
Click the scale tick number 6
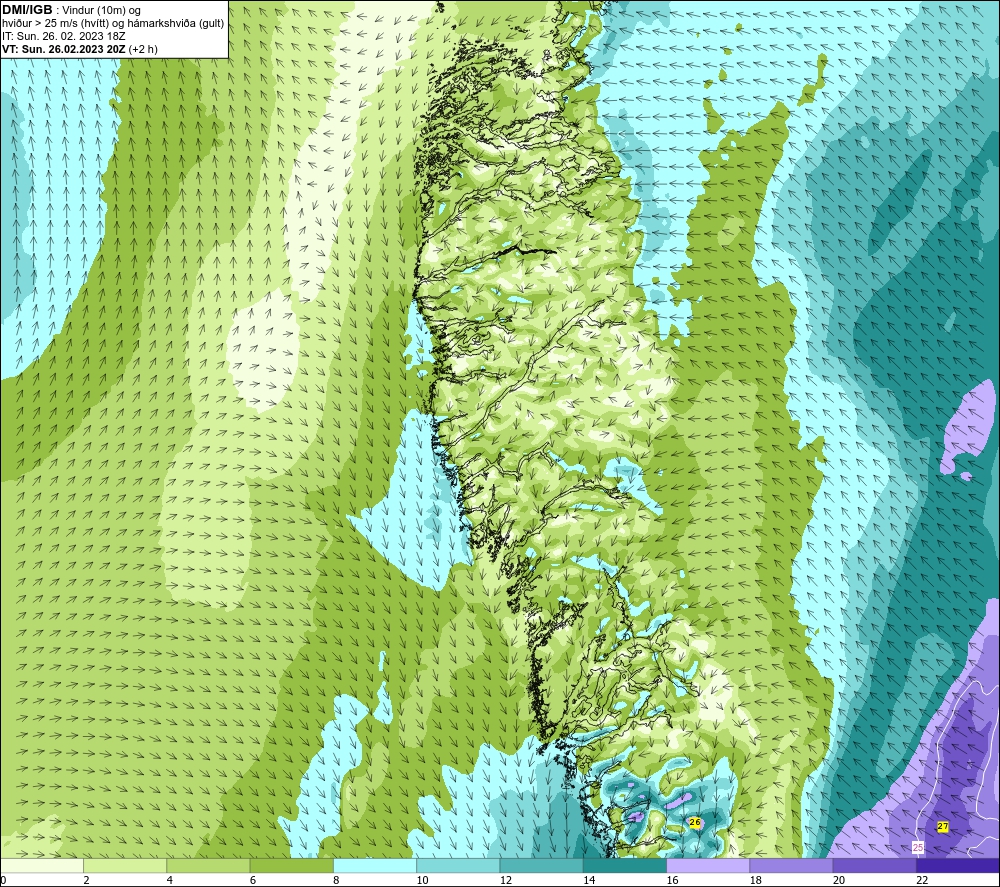(253, 880)
